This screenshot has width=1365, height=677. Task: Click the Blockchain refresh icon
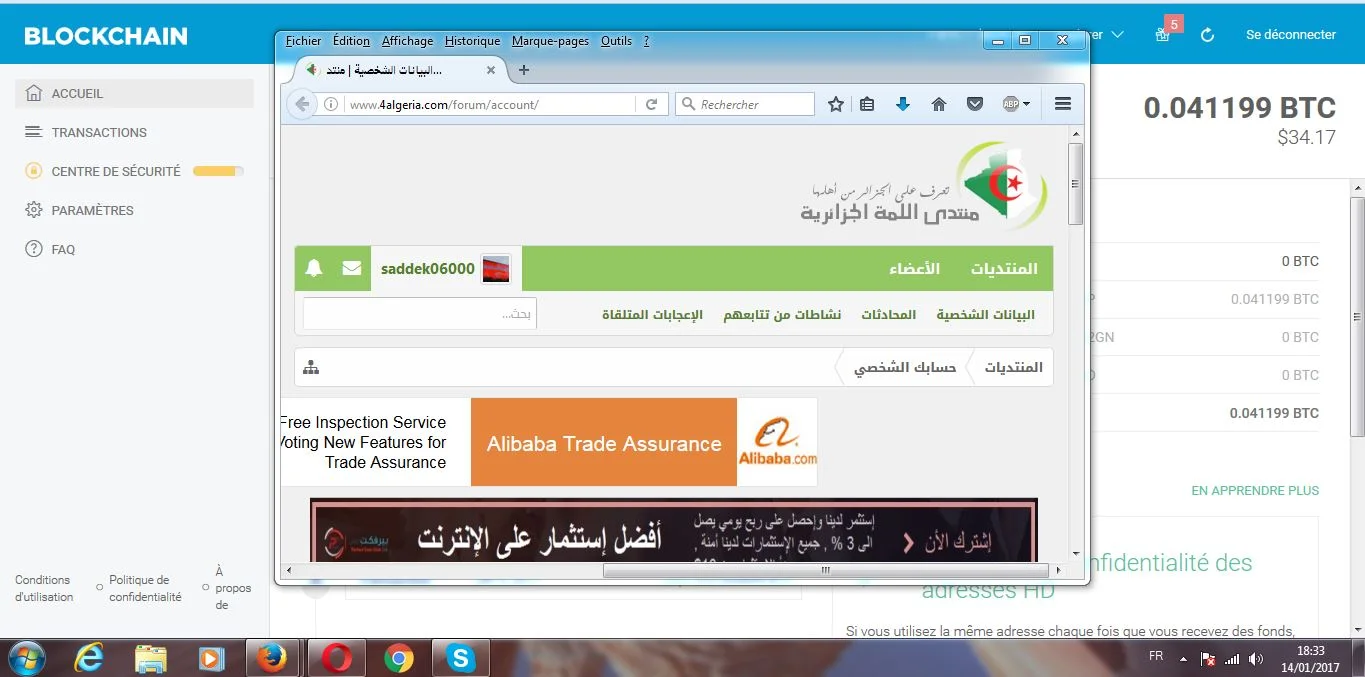pos(1207,35)
